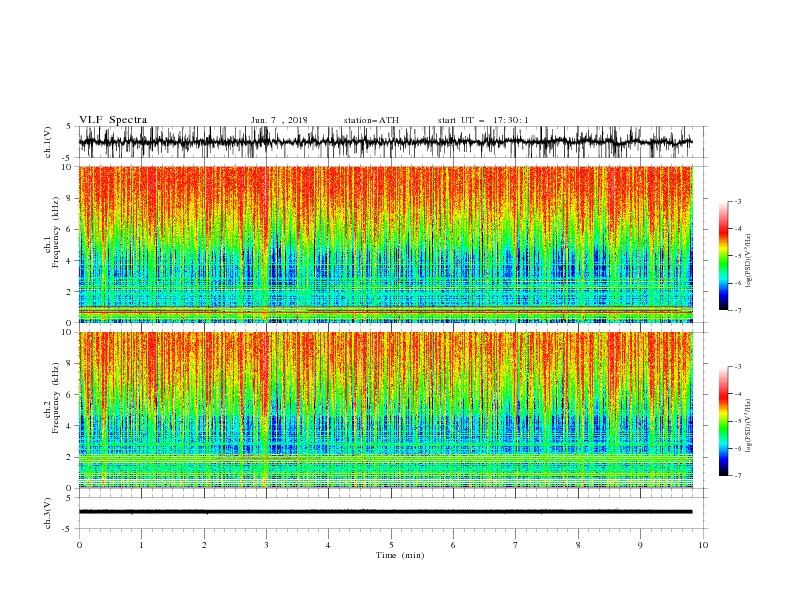Image resolution: width=792 pixels, height=612 pixels.
Task: Click time axis tick label "10"
Action: pos(703,545)
